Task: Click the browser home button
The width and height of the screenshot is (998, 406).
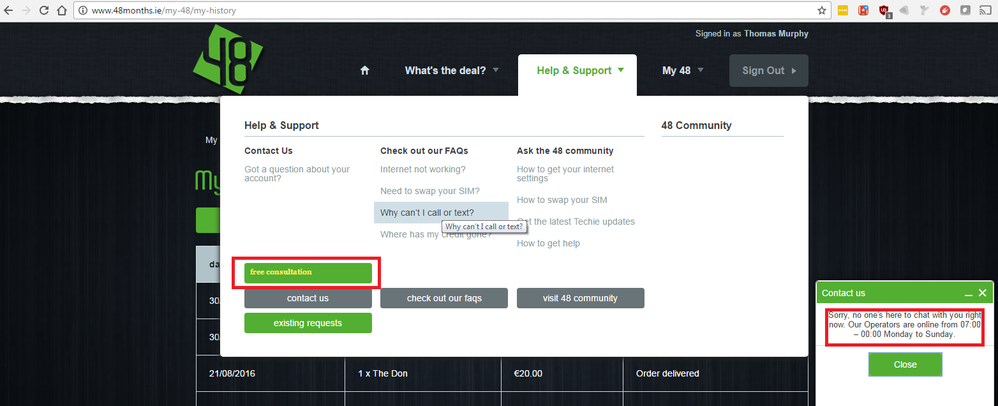Action: (62, 10)
